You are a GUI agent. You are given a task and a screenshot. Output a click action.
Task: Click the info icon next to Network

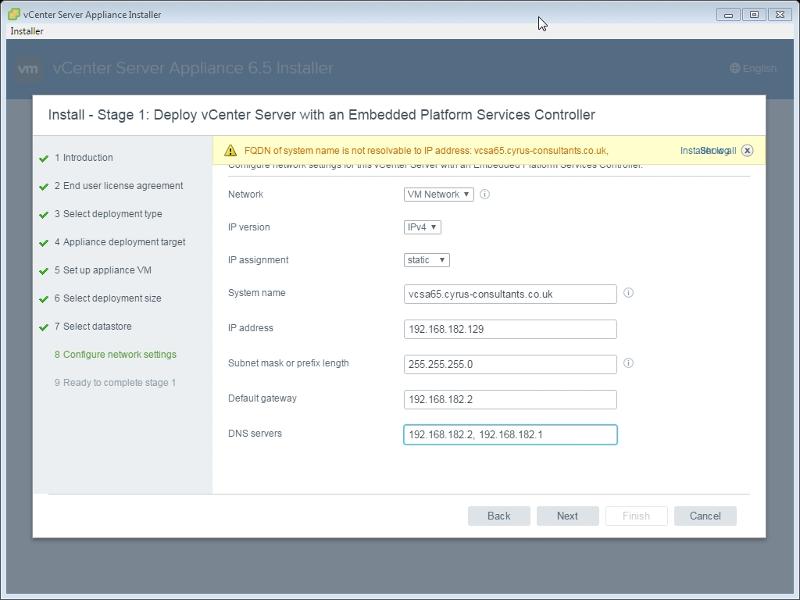tap(485, 194)
